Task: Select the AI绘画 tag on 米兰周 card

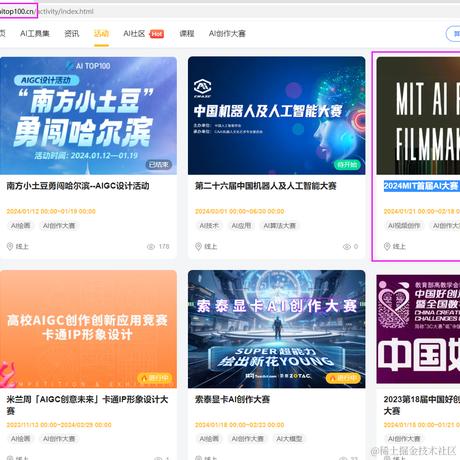Action: [x=21, y=439]
